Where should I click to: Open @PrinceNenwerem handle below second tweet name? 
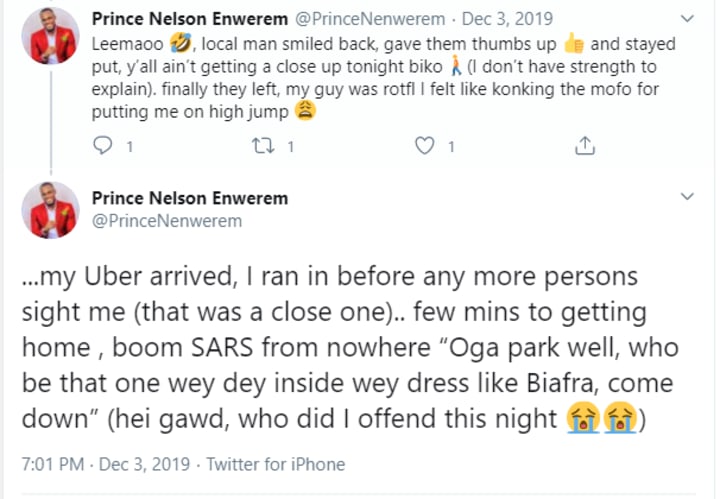pyautogui.click(x=166, y=220)
